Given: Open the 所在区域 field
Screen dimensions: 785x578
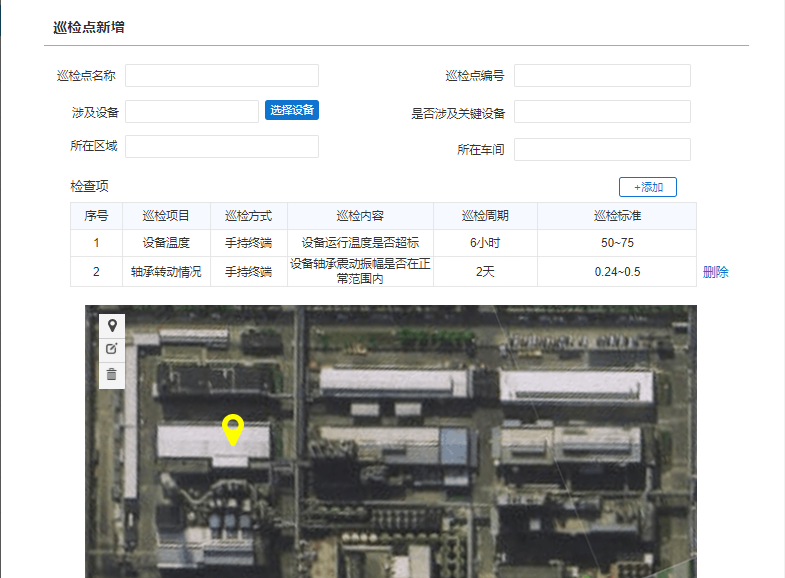Looking at the screenshot, I should click(221, 147).
